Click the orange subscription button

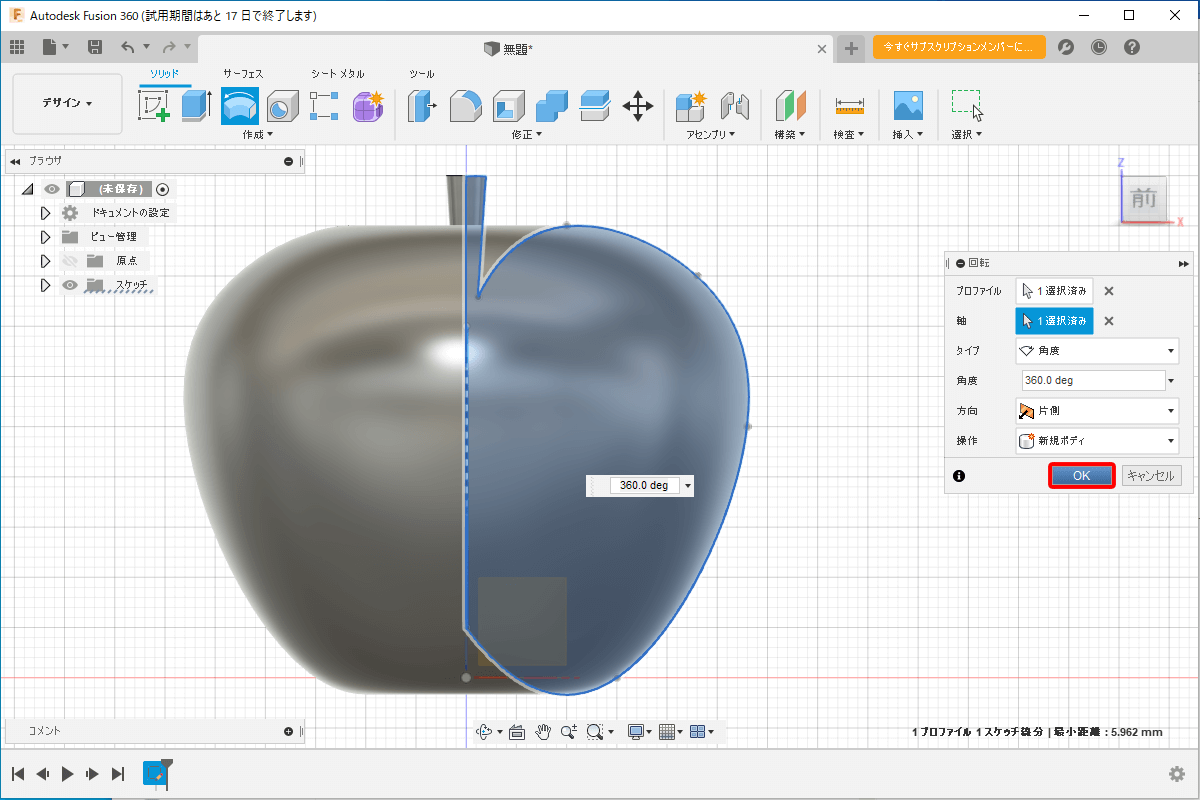[x=959, y=47]
